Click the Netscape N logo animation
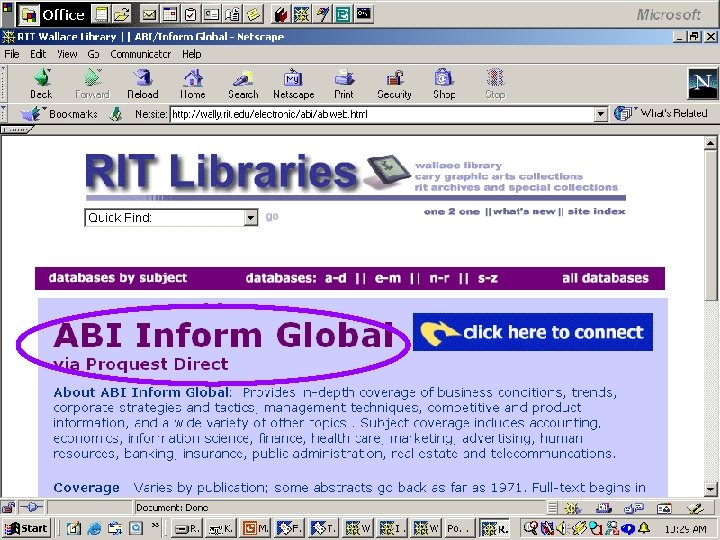720x540 pixels. [x=702, y=84]
